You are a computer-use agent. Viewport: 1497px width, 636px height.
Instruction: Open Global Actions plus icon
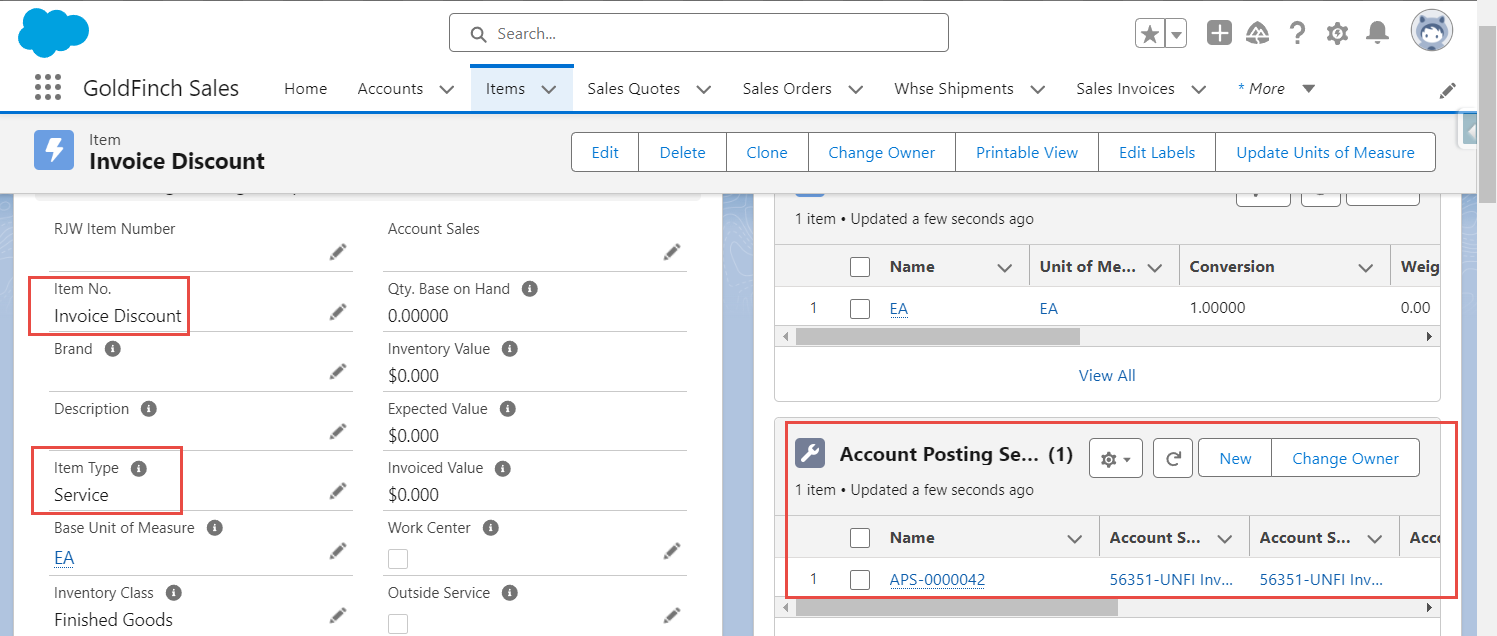(1219, 33)
